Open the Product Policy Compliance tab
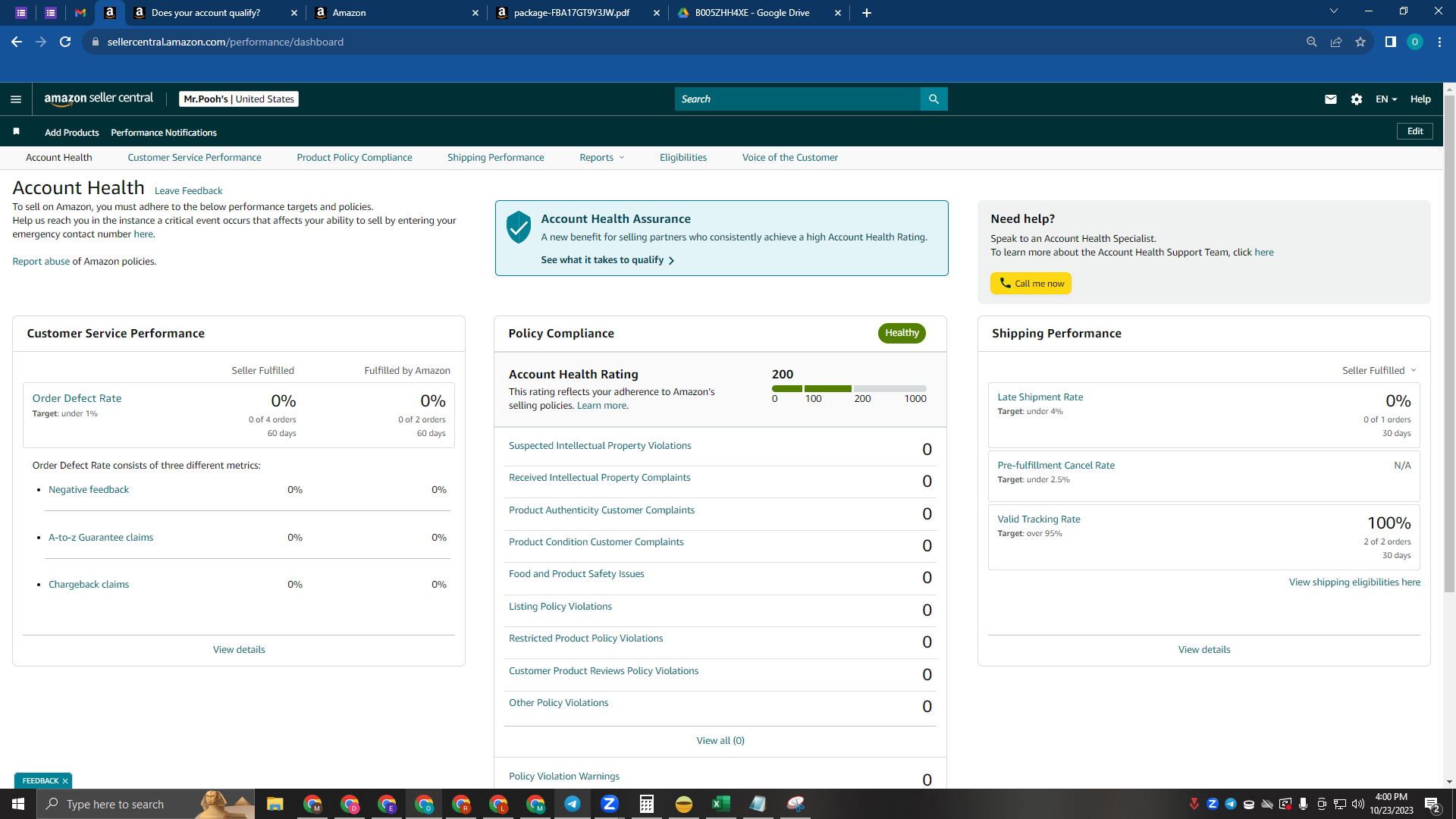1456x819 pixels. pyautogui.click(x=354, y=158)
